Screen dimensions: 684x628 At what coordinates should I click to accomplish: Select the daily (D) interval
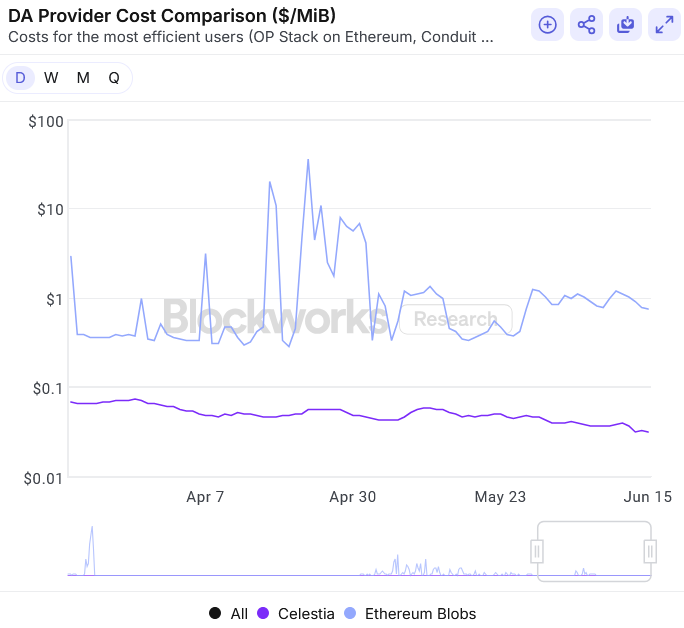20,78
